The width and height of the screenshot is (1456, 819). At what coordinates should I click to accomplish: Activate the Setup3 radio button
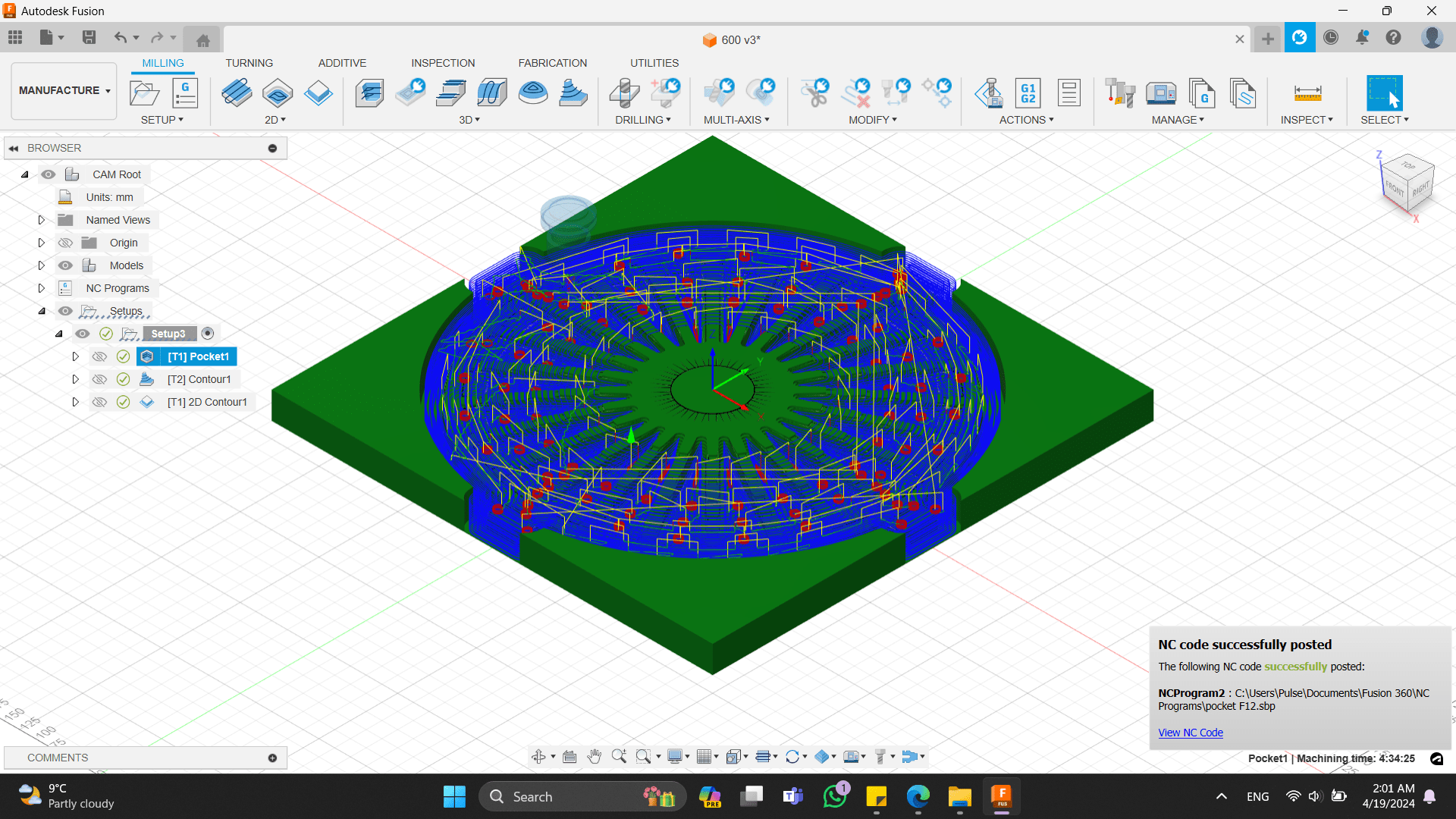208,334
